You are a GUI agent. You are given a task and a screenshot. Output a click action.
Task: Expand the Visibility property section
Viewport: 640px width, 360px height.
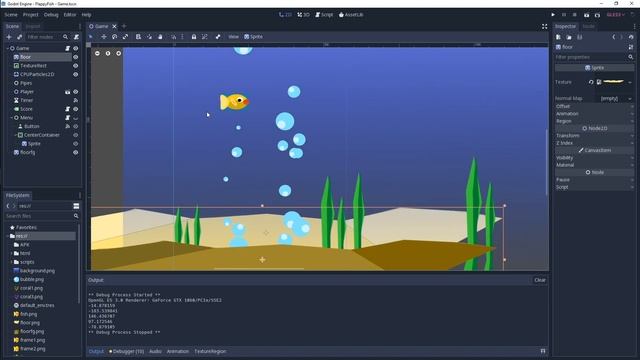(x=594, y=158)
